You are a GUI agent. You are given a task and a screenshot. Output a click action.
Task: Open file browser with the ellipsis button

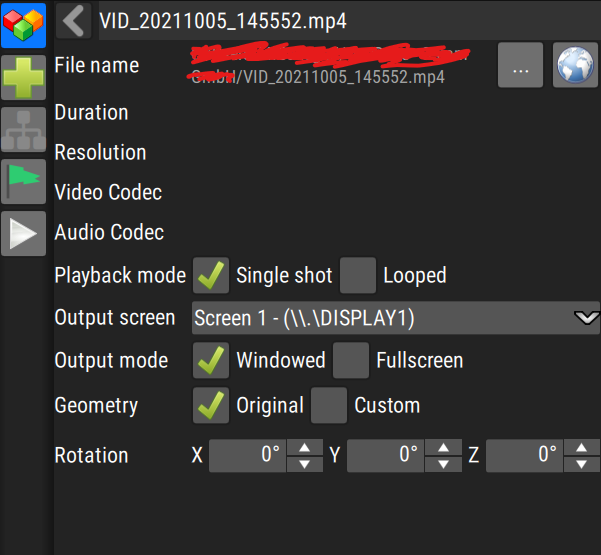pos(520,65)
